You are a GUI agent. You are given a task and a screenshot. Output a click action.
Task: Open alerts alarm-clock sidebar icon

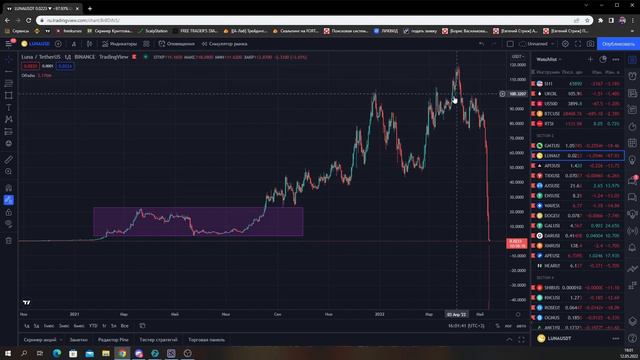(632, 76)
